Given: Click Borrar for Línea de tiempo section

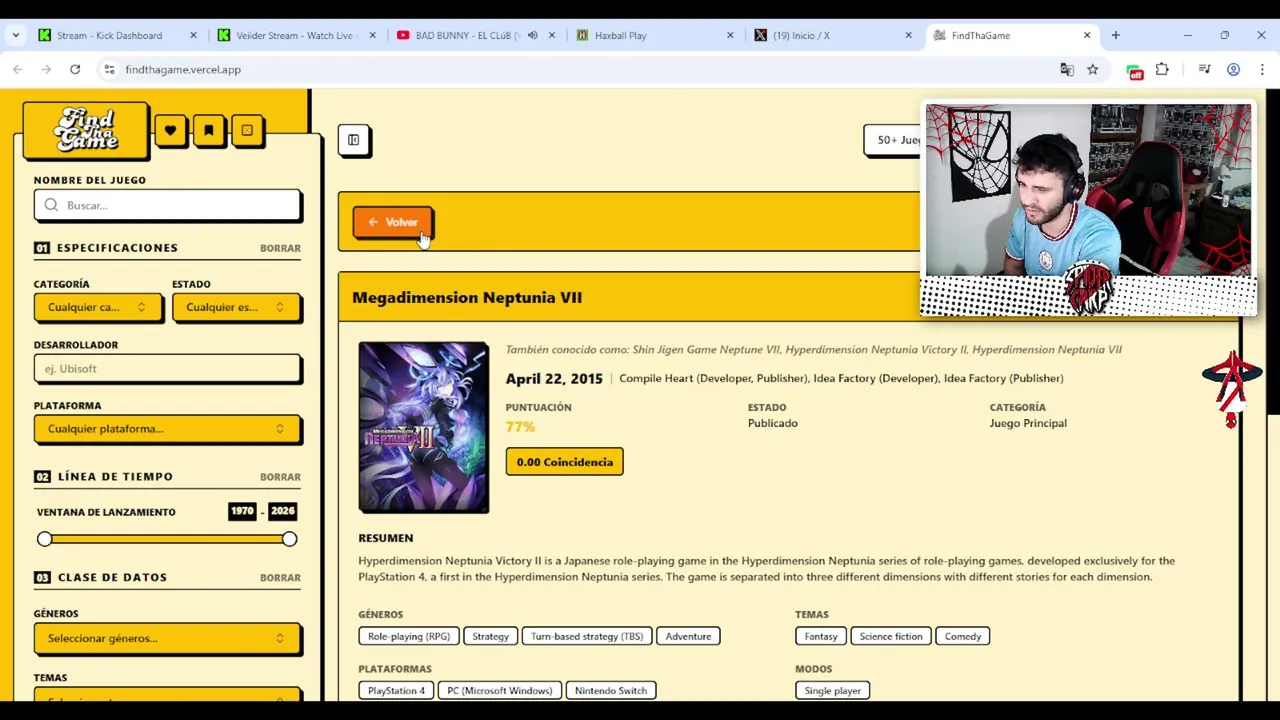Looking at the screenshot, I should click(280, 477).
